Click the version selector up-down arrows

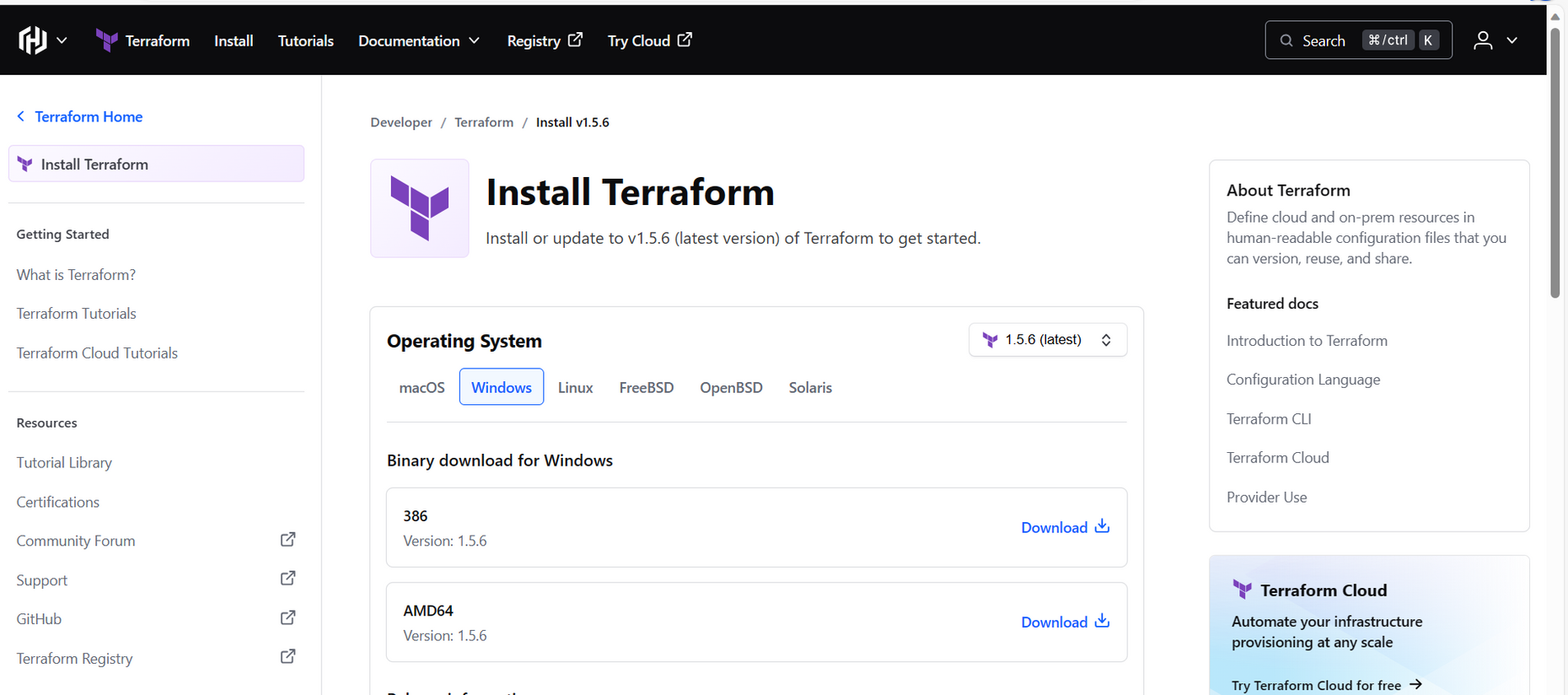[1106, 340]
